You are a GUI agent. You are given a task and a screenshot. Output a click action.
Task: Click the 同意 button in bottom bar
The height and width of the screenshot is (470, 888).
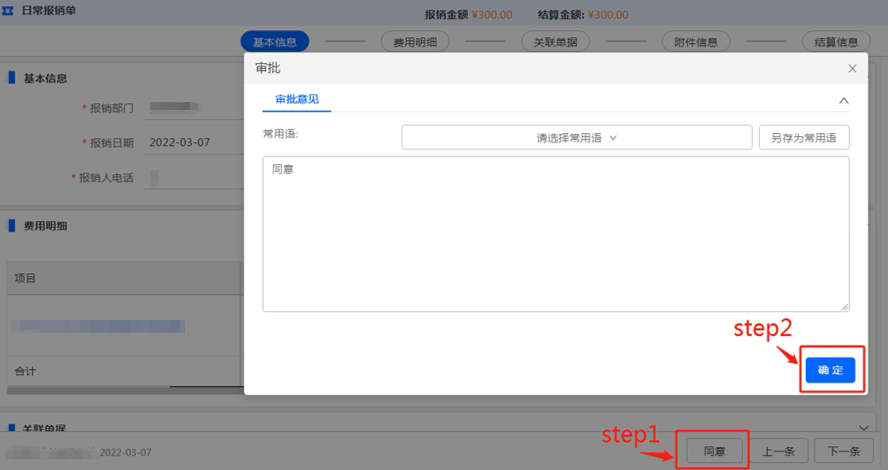(713, 451)
